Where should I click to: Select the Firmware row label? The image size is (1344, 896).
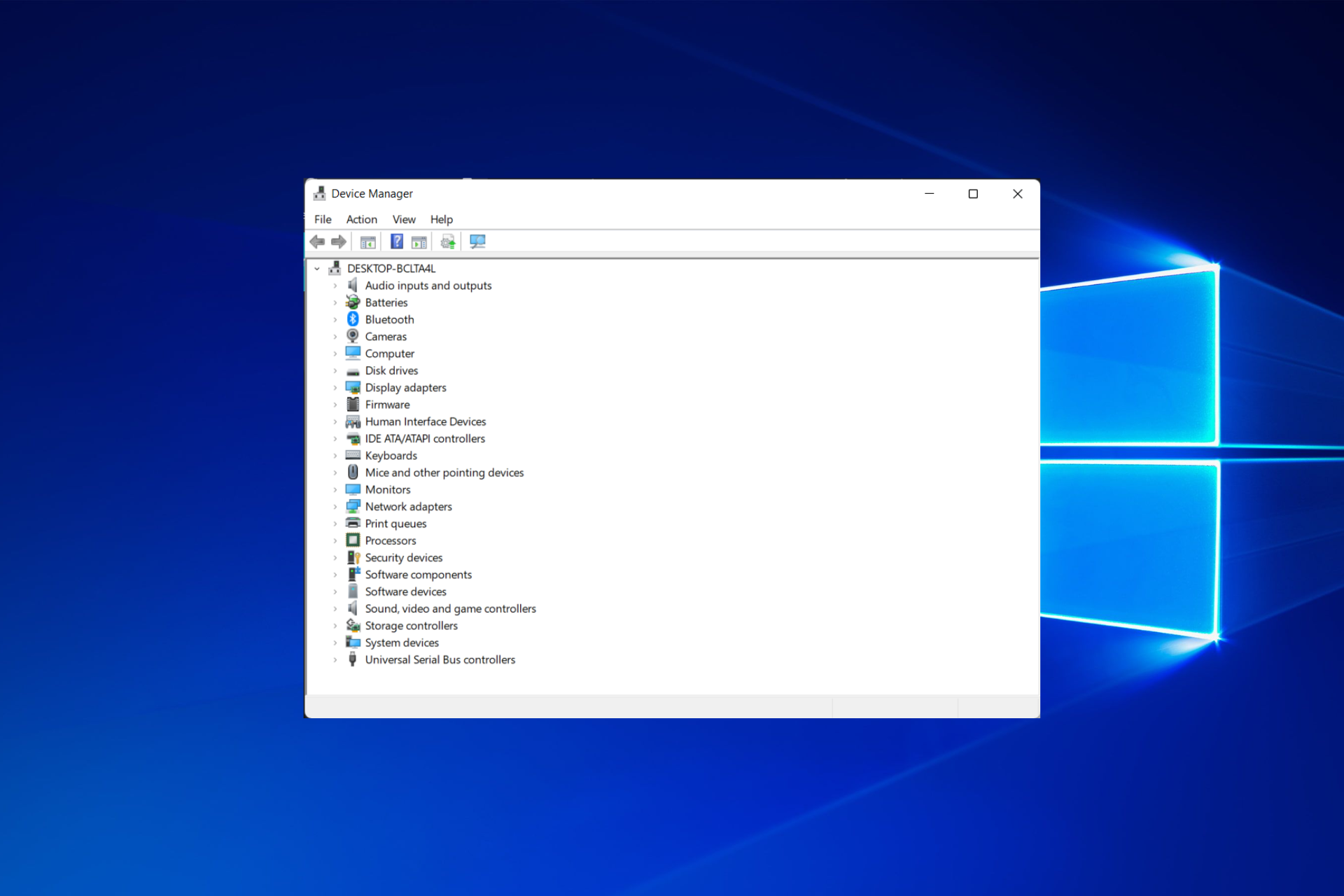point(387,405)
